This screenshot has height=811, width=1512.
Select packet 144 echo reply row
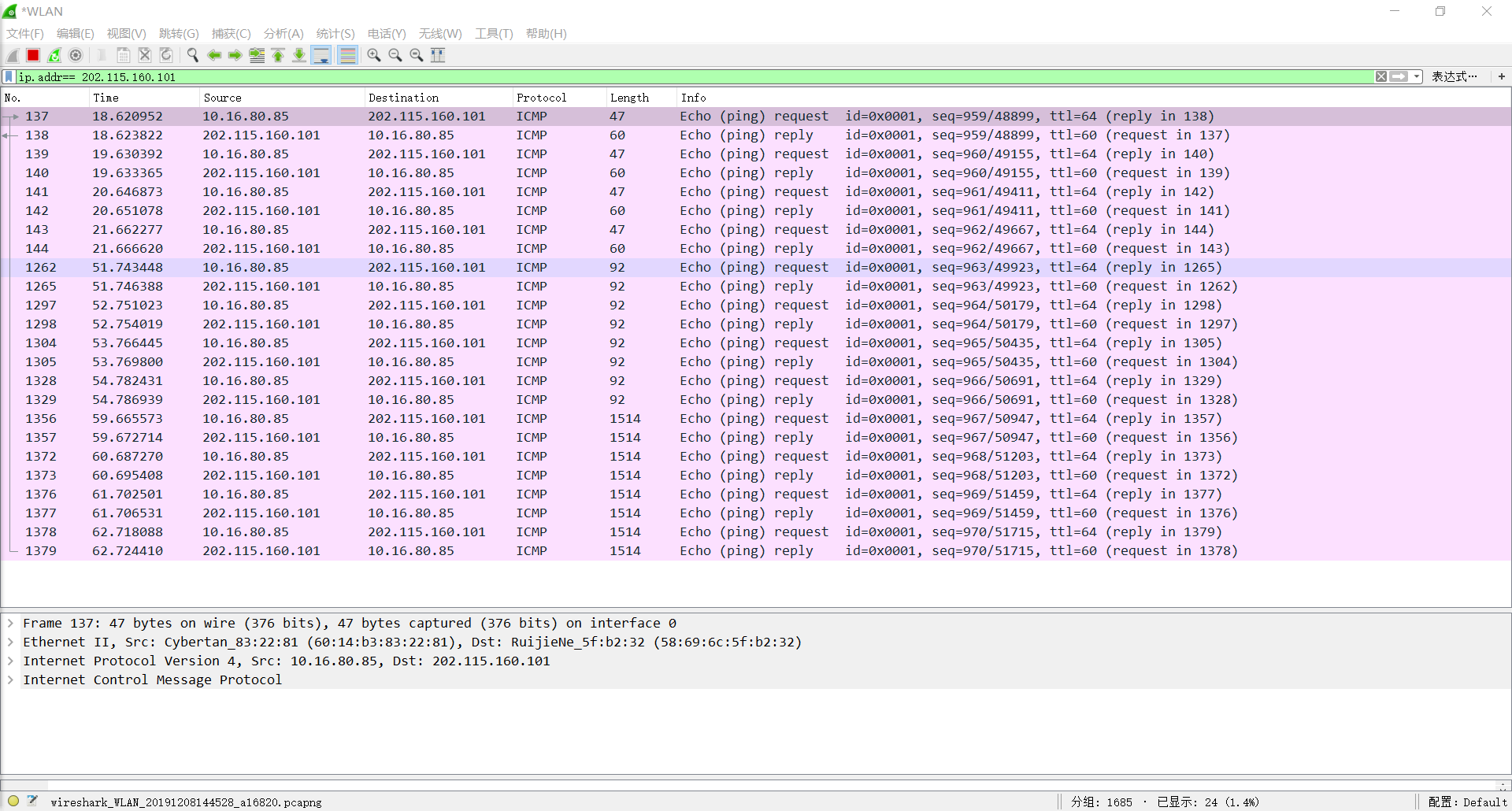tap(756, 249)
